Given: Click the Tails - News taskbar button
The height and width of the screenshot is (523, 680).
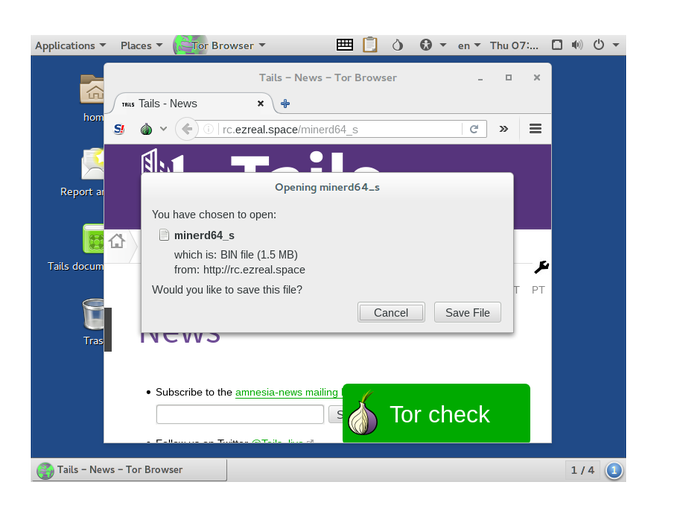Looking at the screenshot, I should point(130,470).
